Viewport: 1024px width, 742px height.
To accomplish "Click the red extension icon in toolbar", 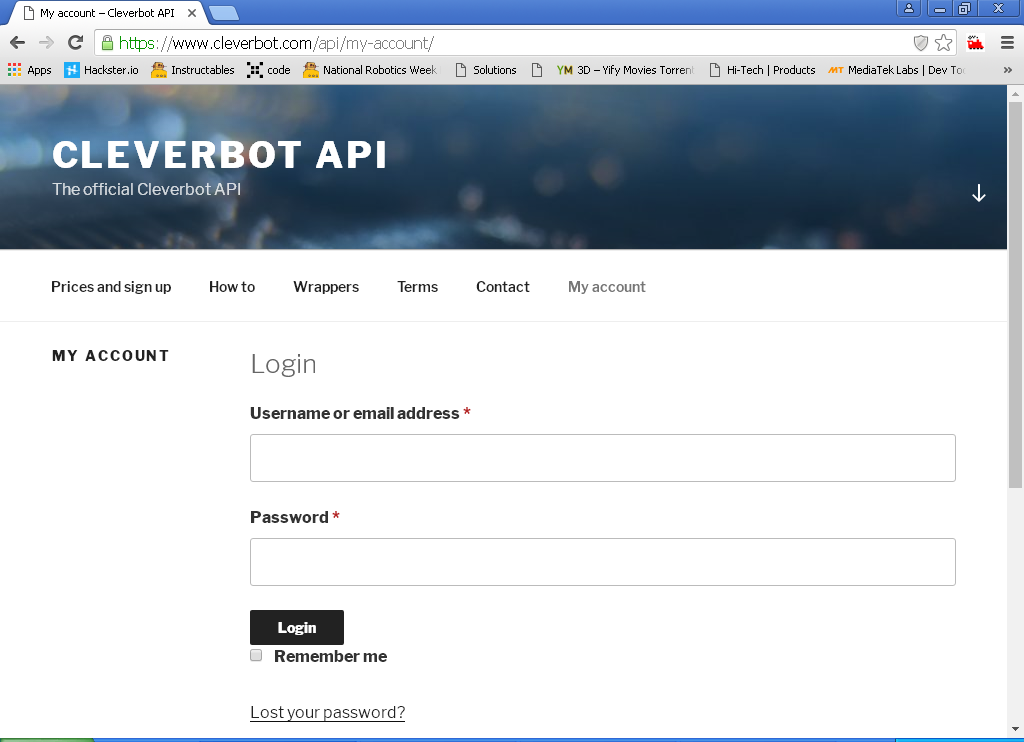I will 976,43.
